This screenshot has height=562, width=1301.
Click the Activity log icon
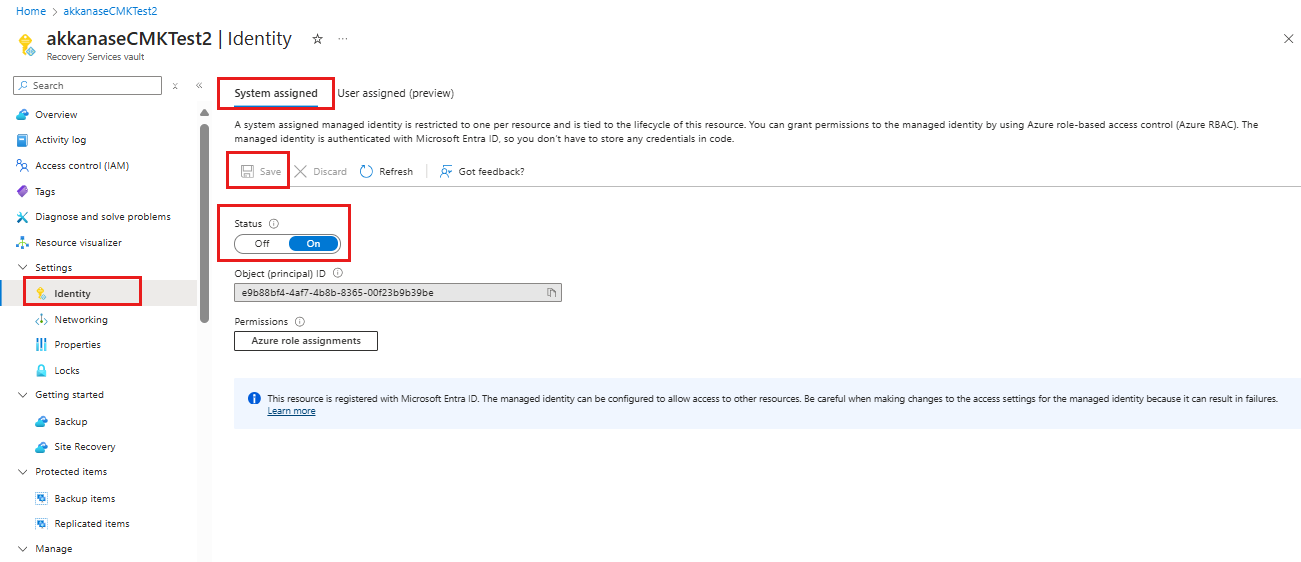click(22, 140)
